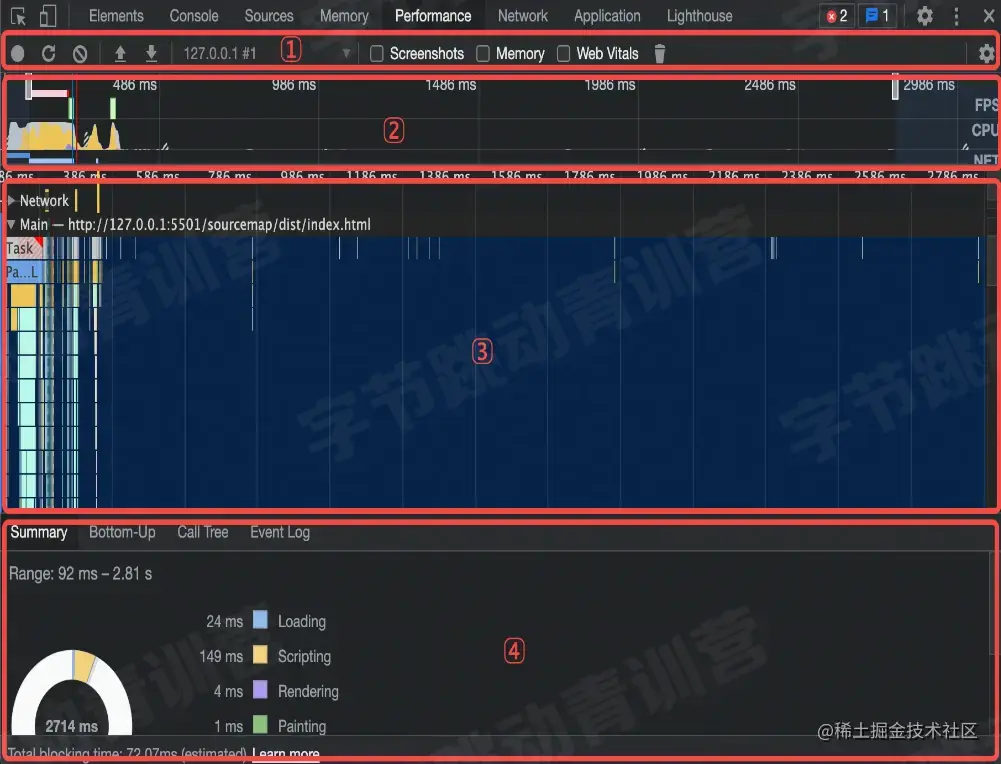The width and height of the screenshot is (1001, 764).
Task: Click the left overview range handle
Action: click(x=28, y=87)
